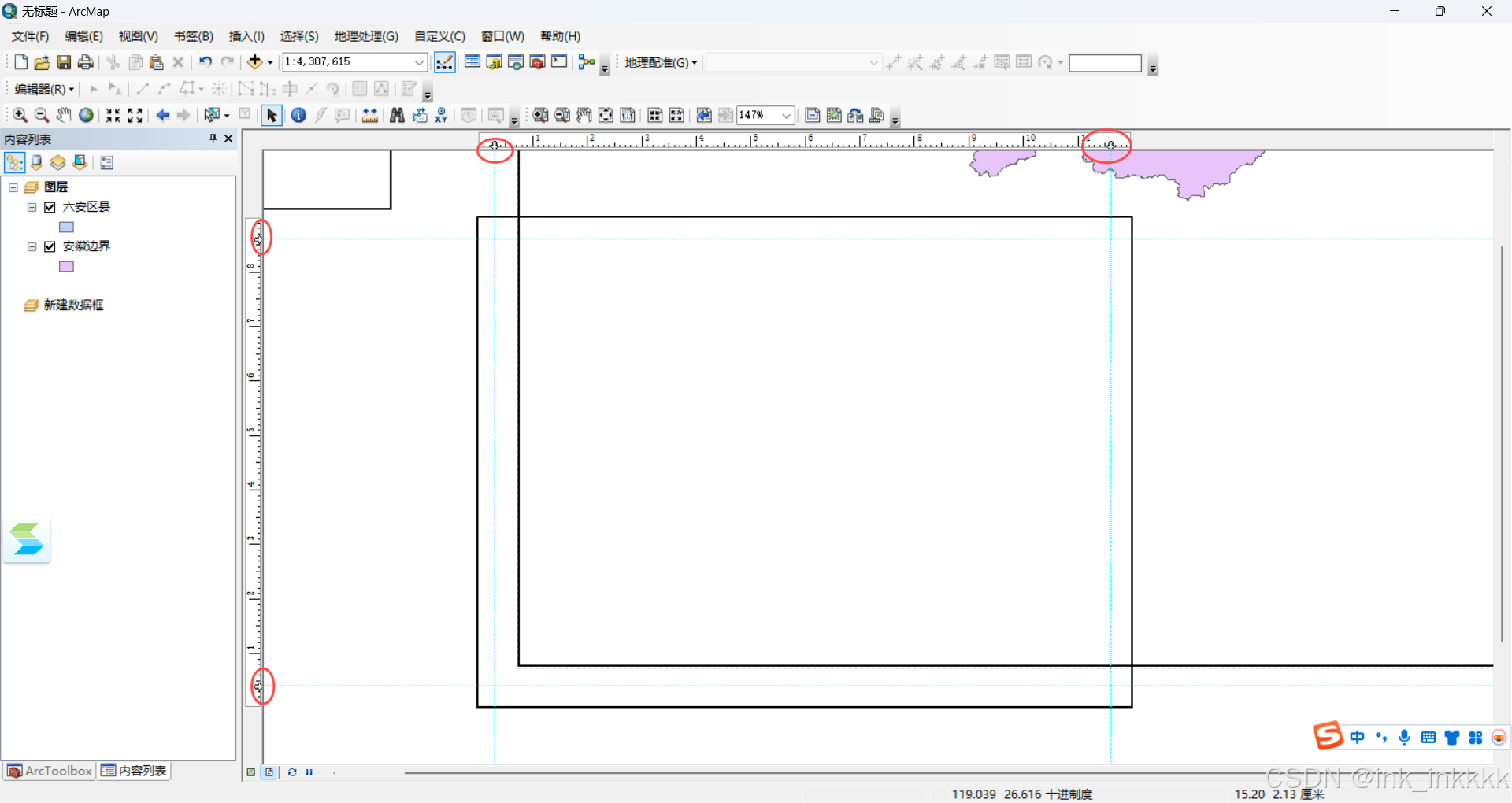
Task: Open the 插入(I) menu
Action: 246,36
